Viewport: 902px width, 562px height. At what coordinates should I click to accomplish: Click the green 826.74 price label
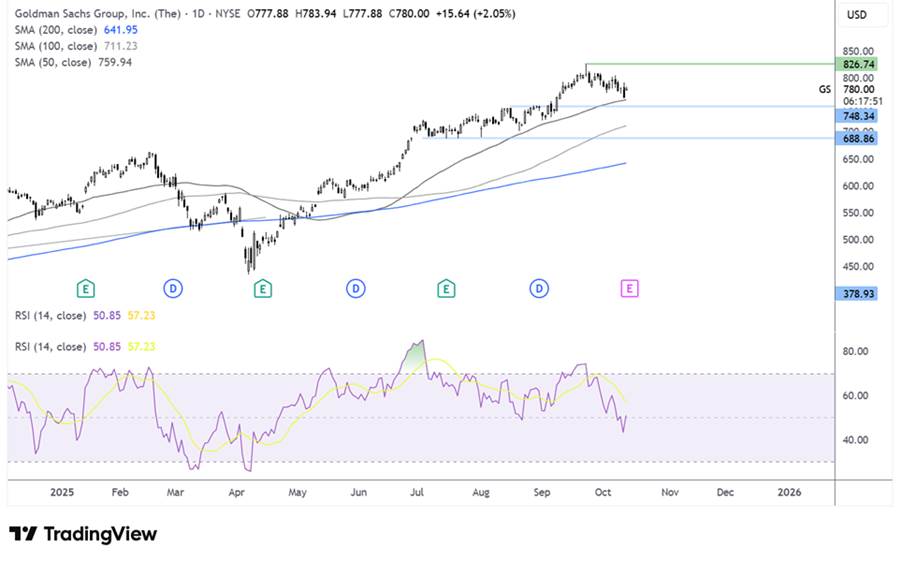pos(858,64)
